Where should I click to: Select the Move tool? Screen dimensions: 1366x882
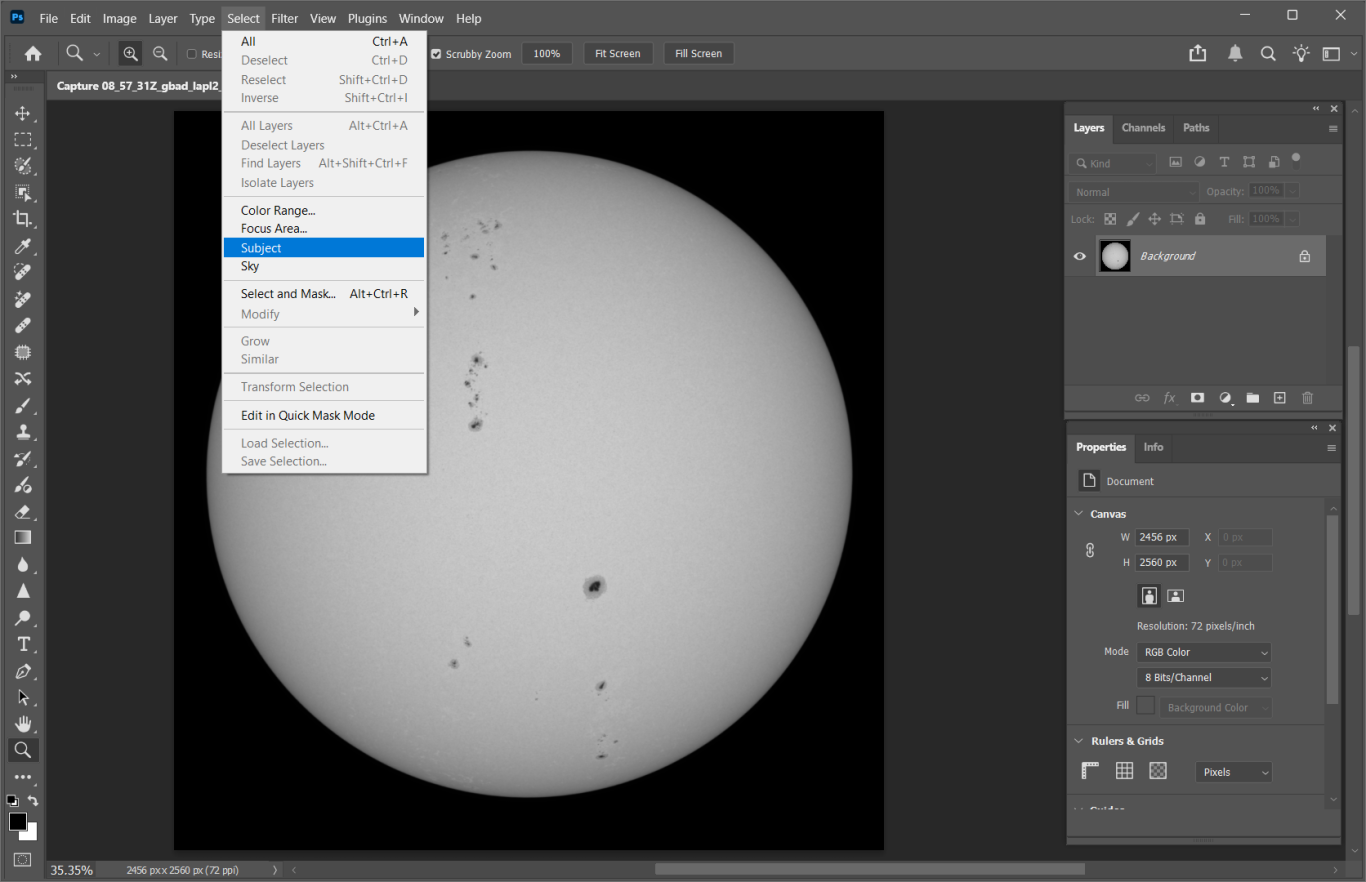(x=23, y=113)
